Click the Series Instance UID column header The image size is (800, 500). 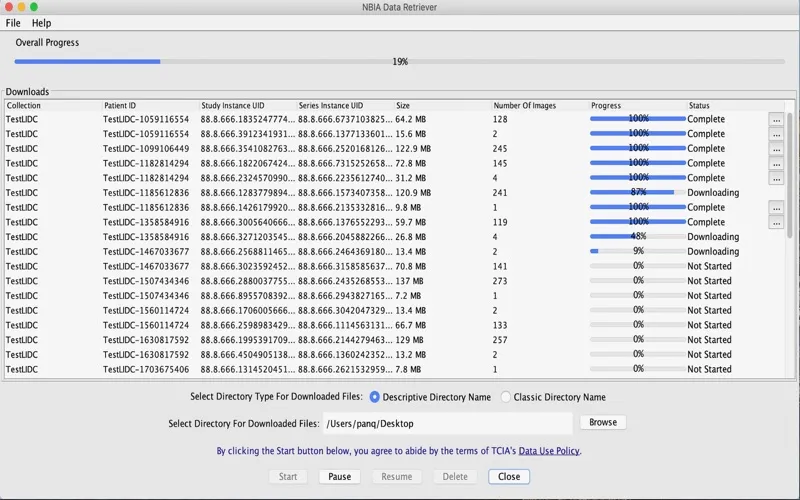click(345, 106)
